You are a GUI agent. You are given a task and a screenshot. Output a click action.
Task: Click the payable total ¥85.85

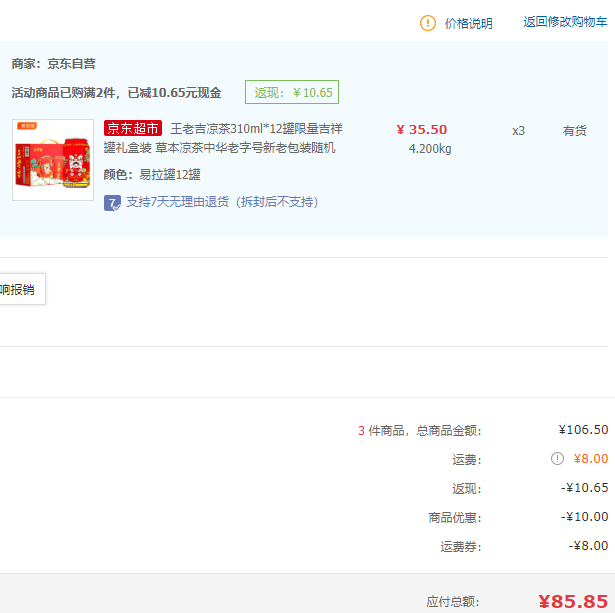point(573,601)
